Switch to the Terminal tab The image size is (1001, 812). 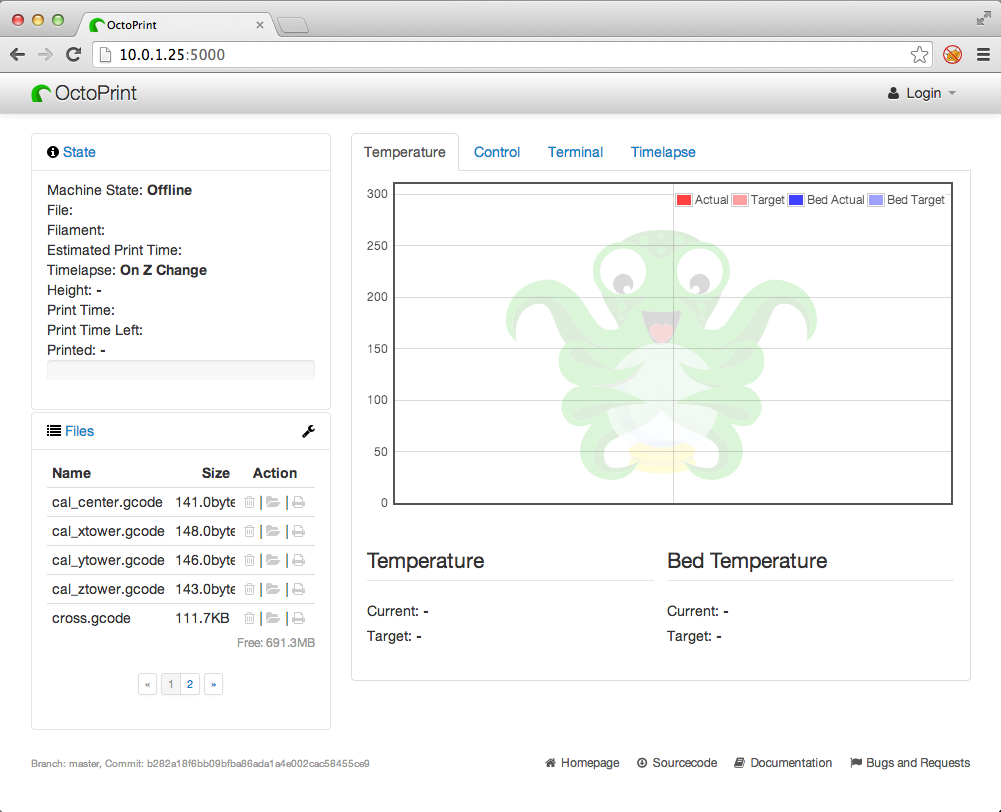(x=575, y=152)
